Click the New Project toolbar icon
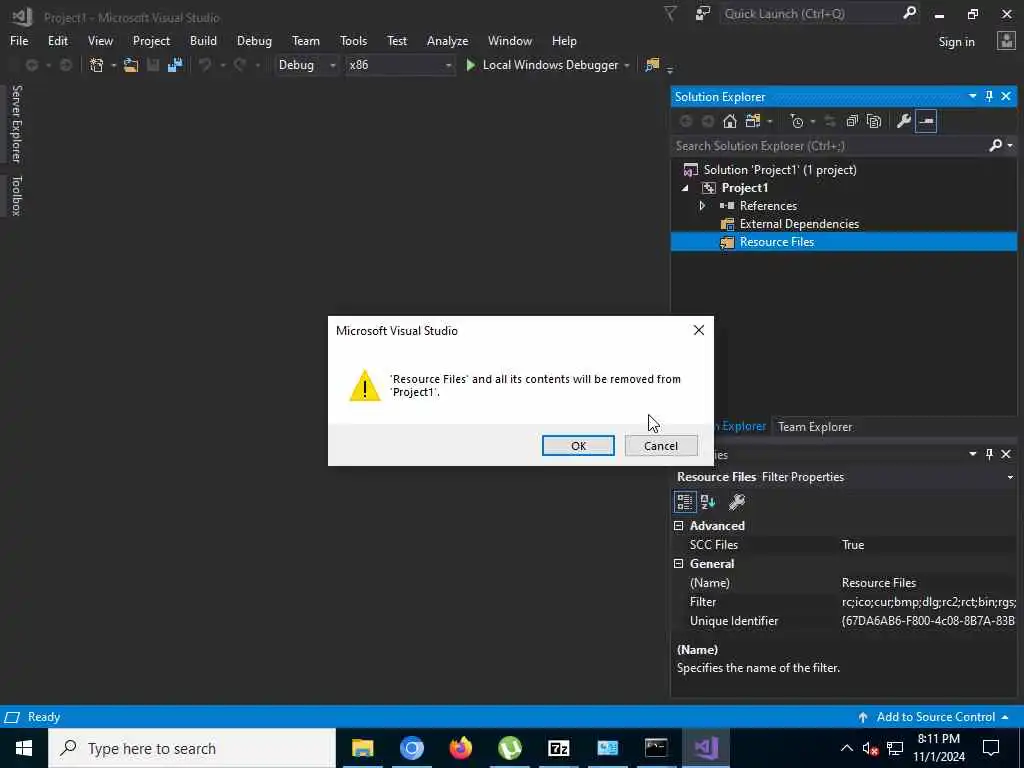Image resolution: width=1024 pixels, height=768 pixels. (x=97, y=65)
